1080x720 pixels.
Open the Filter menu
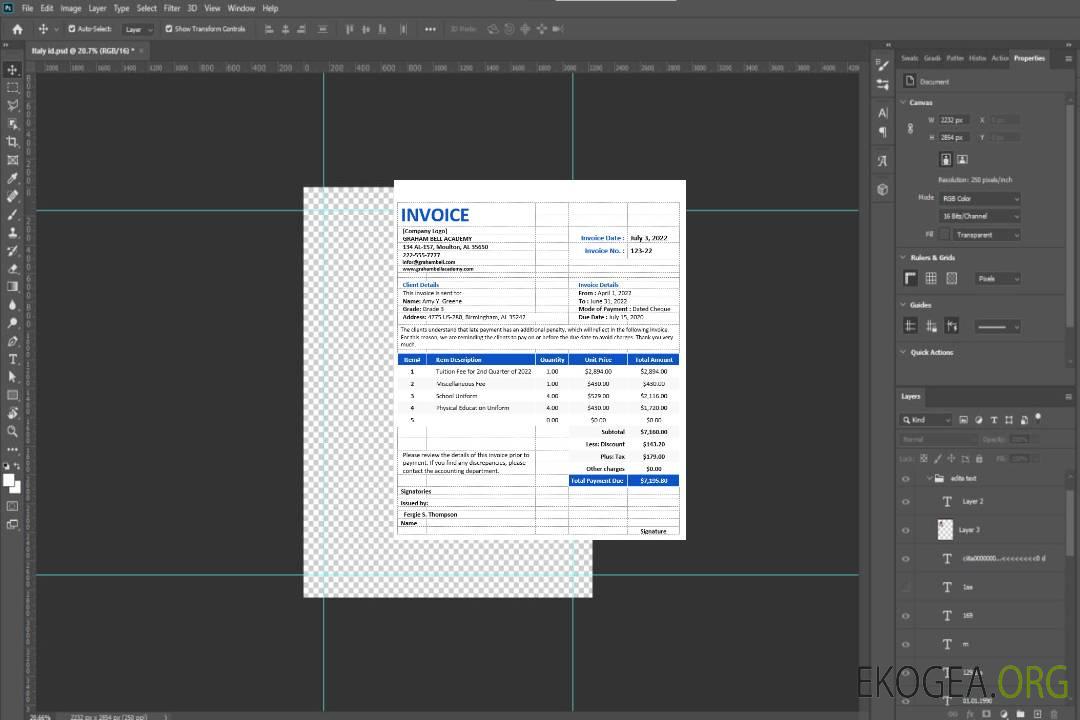click(172, 8)
